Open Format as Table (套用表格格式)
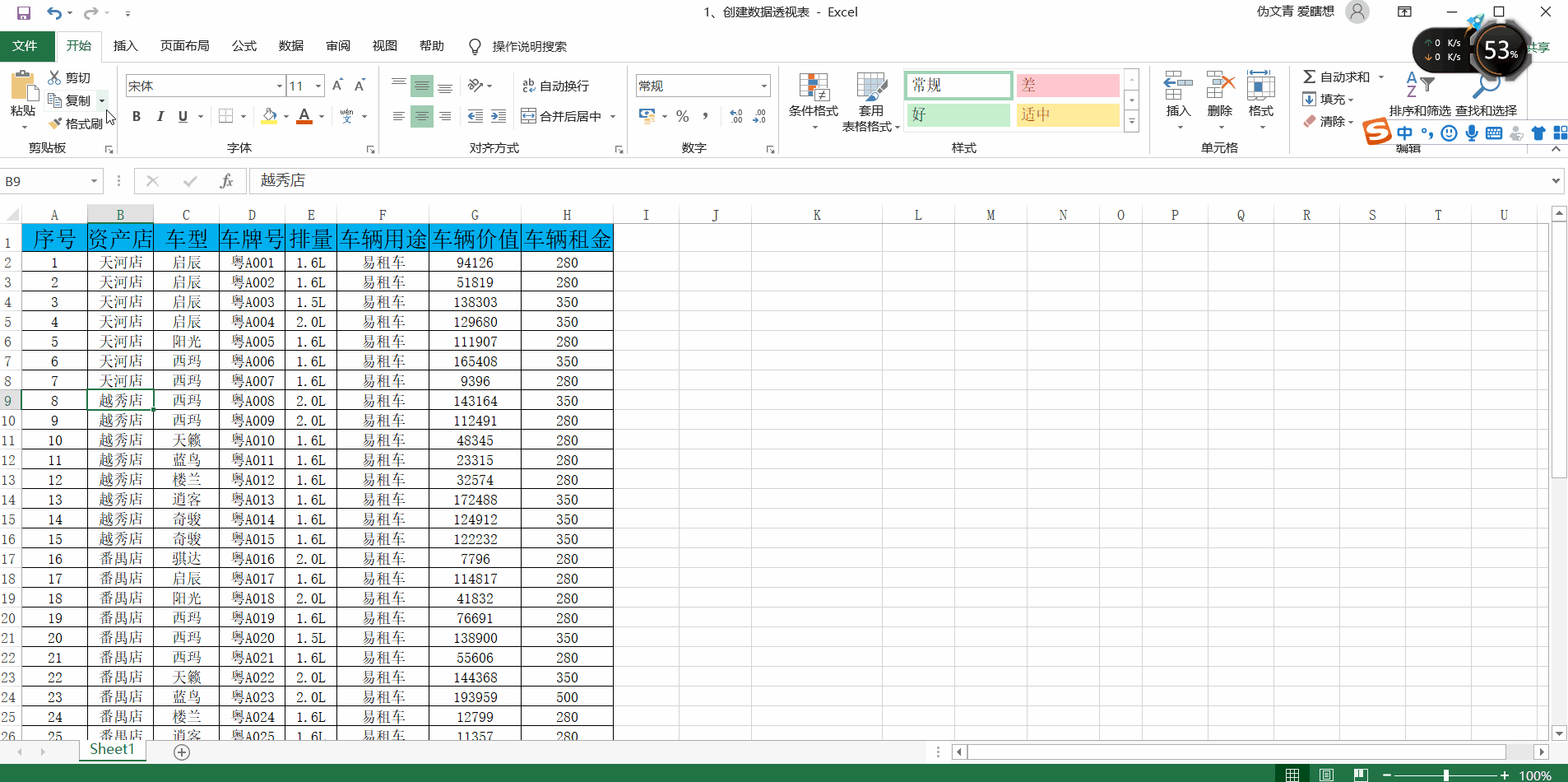1568x782 pixels. point(871,101)
